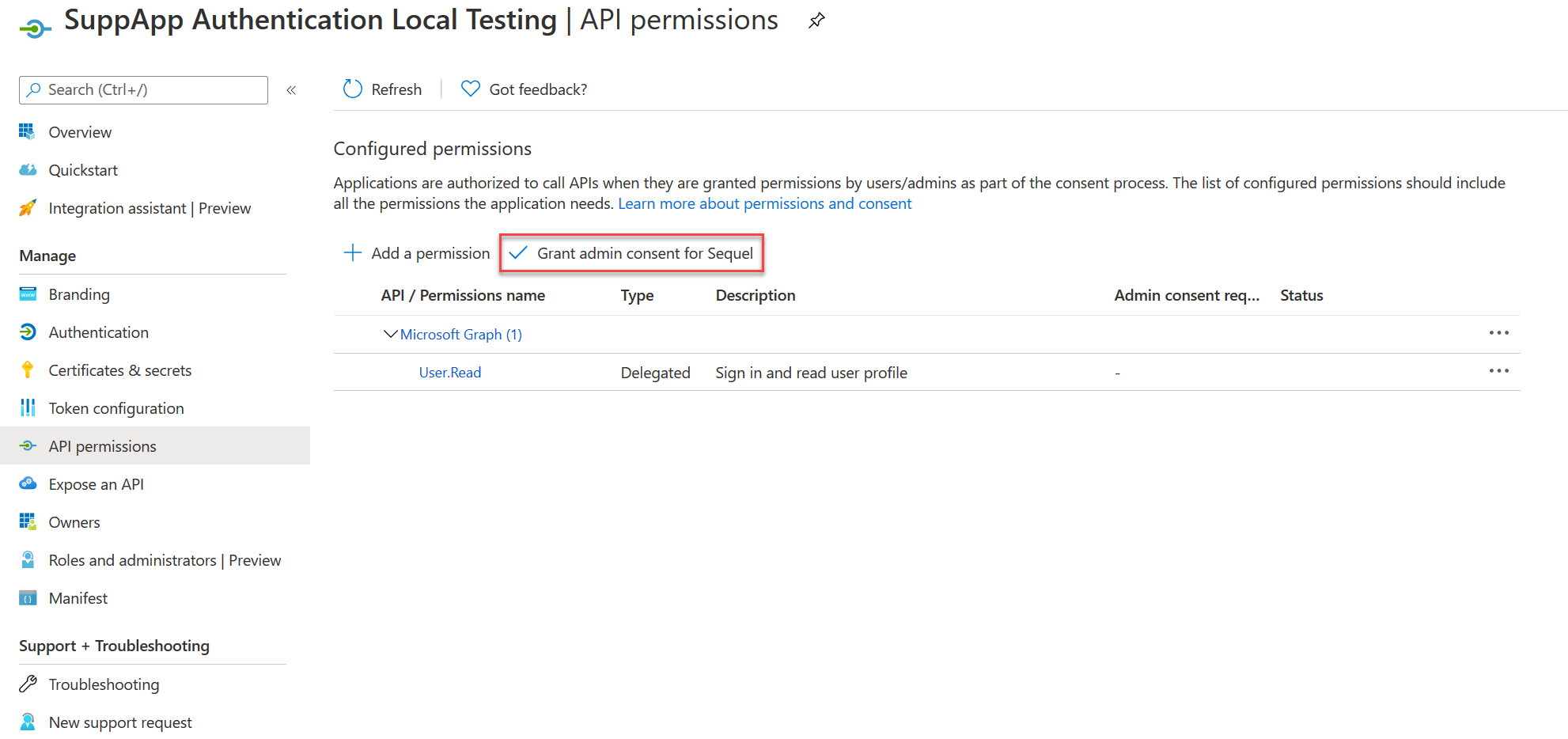
Task: Click the Search (Ctrl+/) box
Action: (143, 89)
